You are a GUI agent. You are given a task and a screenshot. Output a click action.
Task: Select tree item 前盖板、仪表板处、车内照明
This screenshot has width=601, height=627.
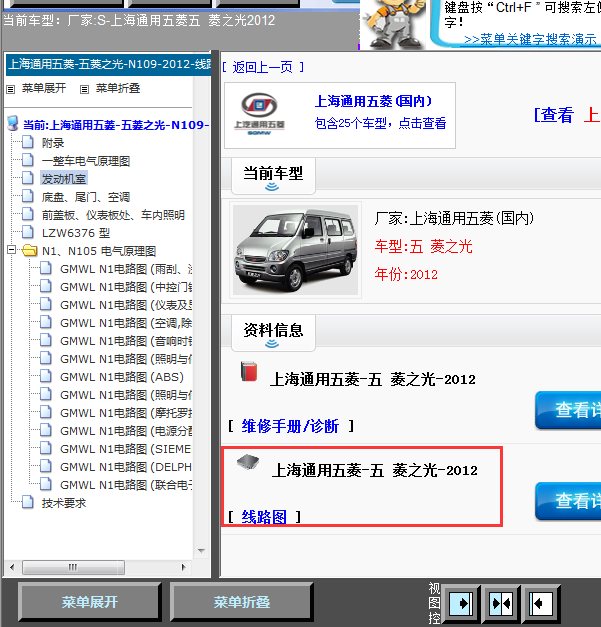coord(113,215)
